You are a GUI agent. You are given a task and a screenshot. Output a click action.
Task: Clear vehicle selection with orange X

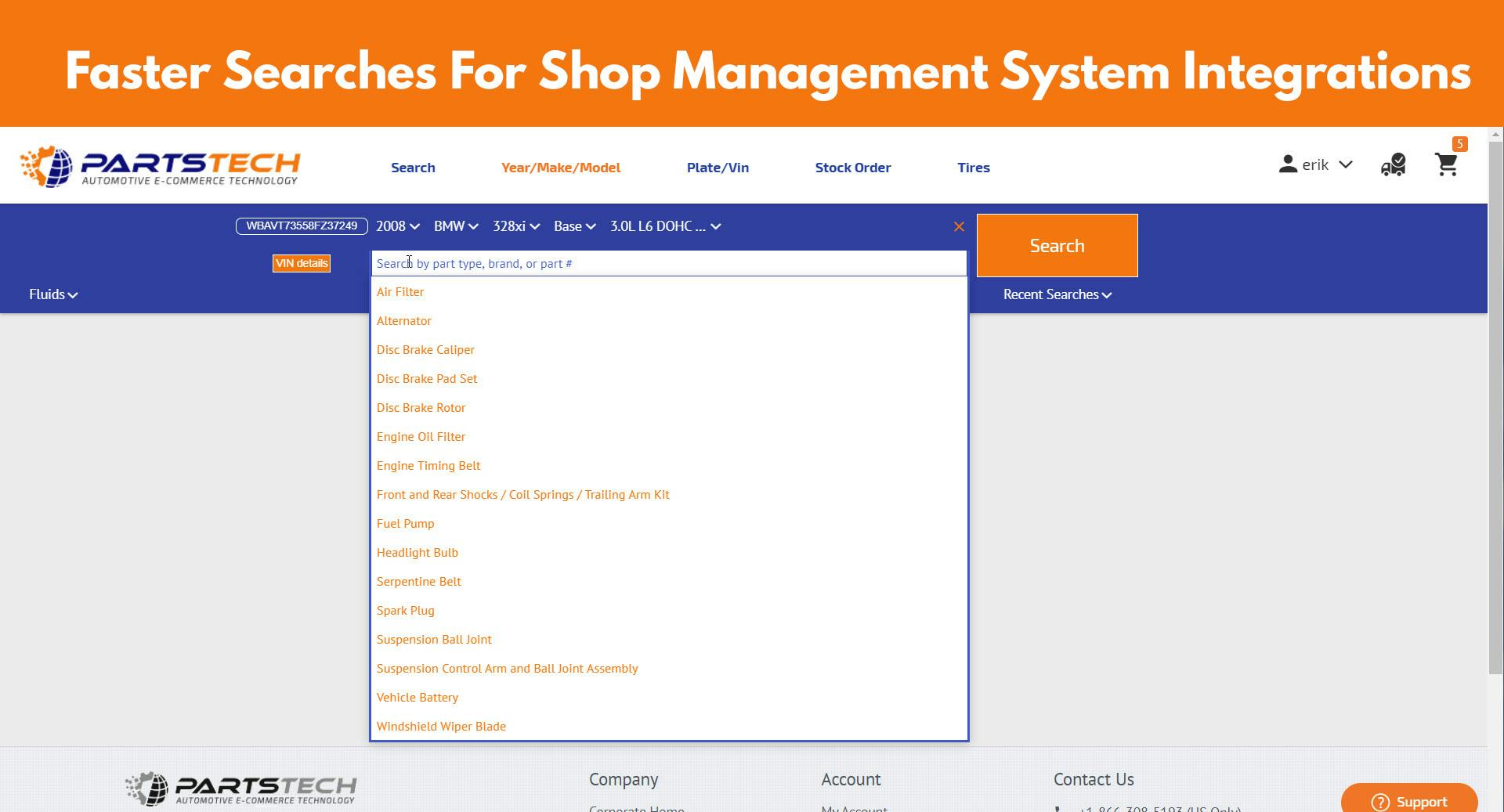click(x=959, y=226)
